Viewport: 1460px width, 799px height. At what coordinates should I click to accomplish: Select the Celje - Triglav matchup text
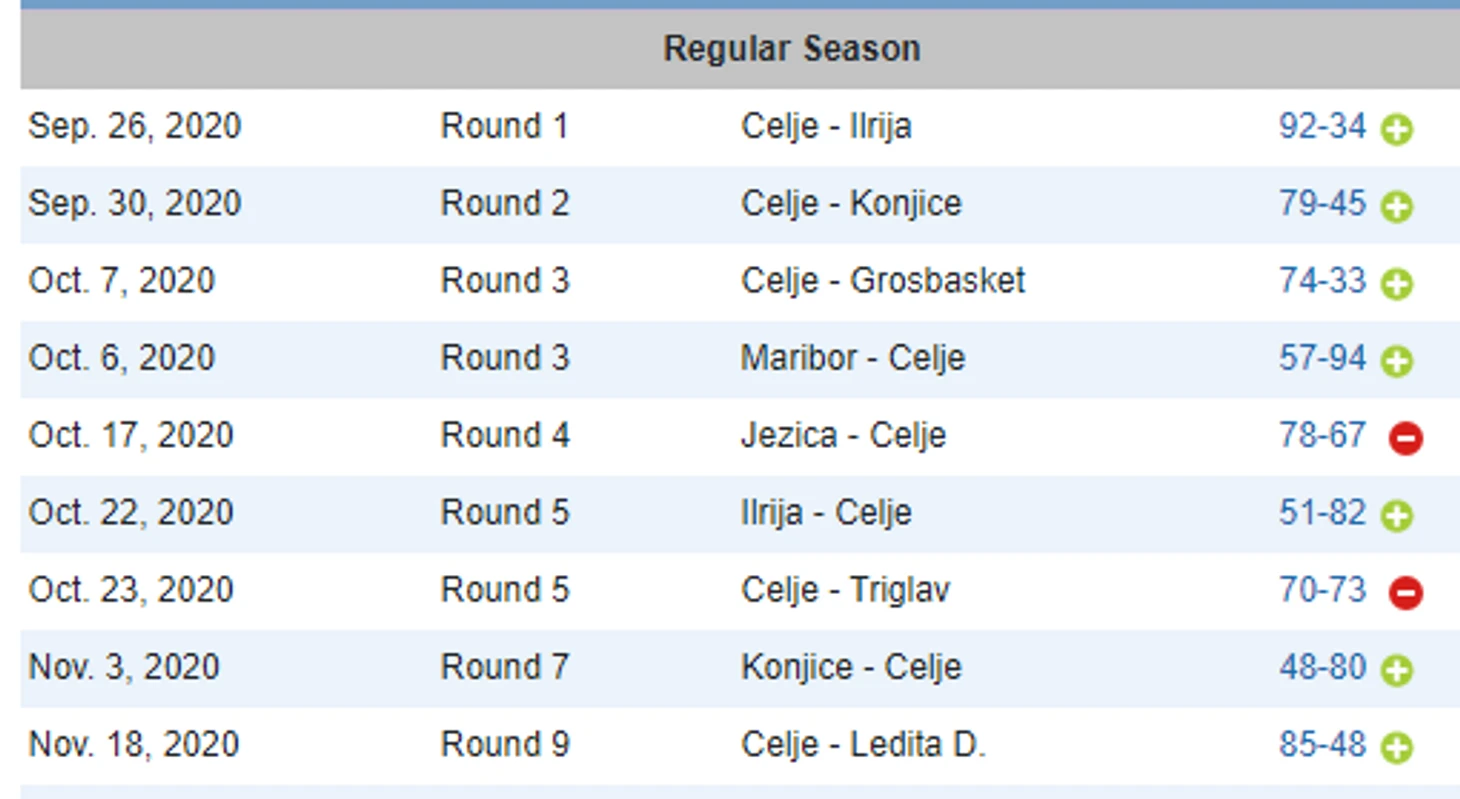pos(845,589)
